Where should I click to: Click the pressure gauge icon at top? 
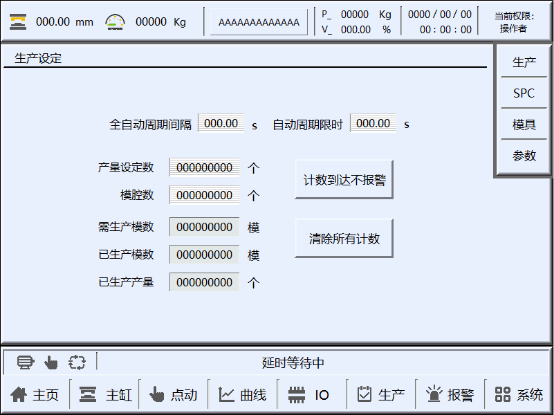[x=115, y=22]
